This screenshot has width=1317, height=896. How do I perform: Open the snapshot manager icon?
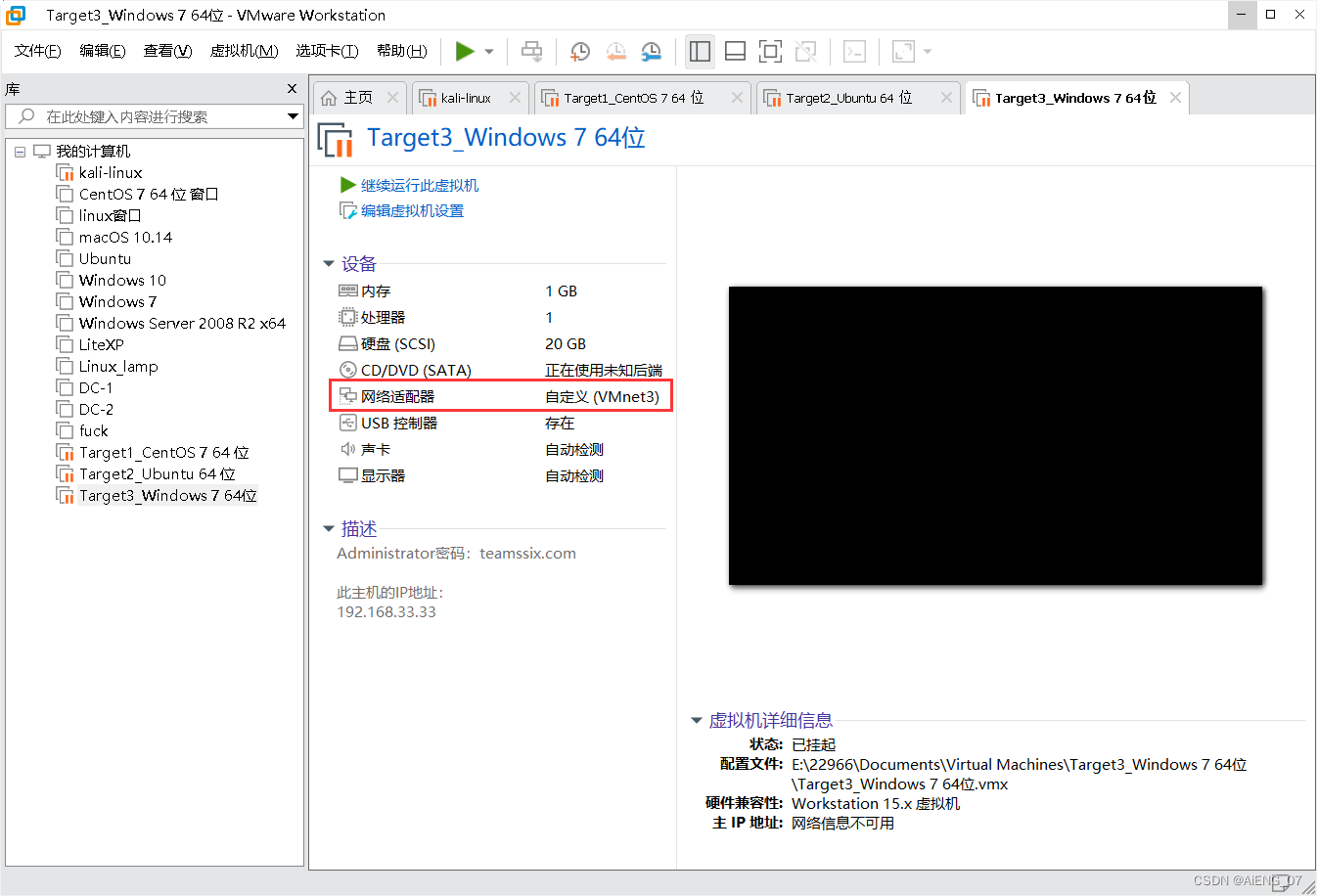coord(651,51)
